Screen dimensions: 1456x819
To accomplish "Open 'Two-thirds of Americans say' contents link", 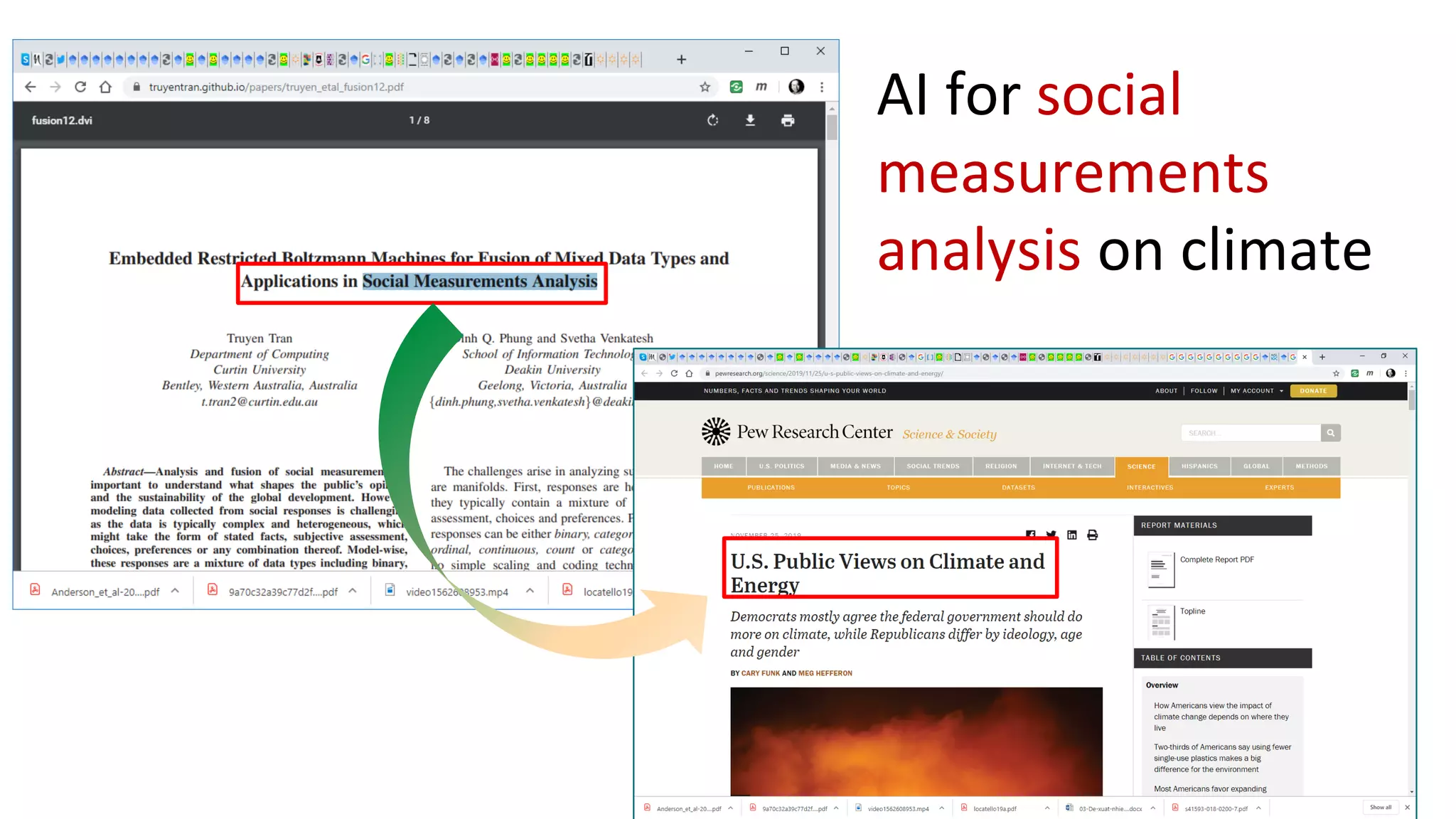I will click(1222, 758).
